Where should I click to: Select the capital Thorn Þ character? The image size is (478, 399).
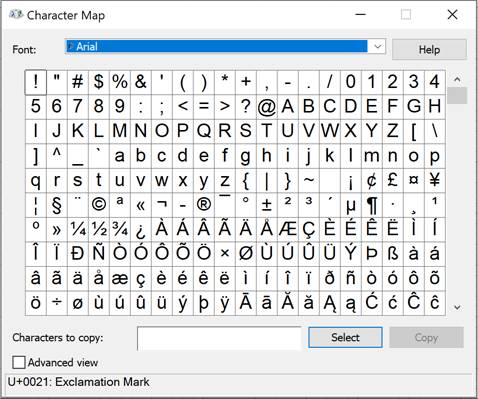pyautogui.click(x=372, y=254)
